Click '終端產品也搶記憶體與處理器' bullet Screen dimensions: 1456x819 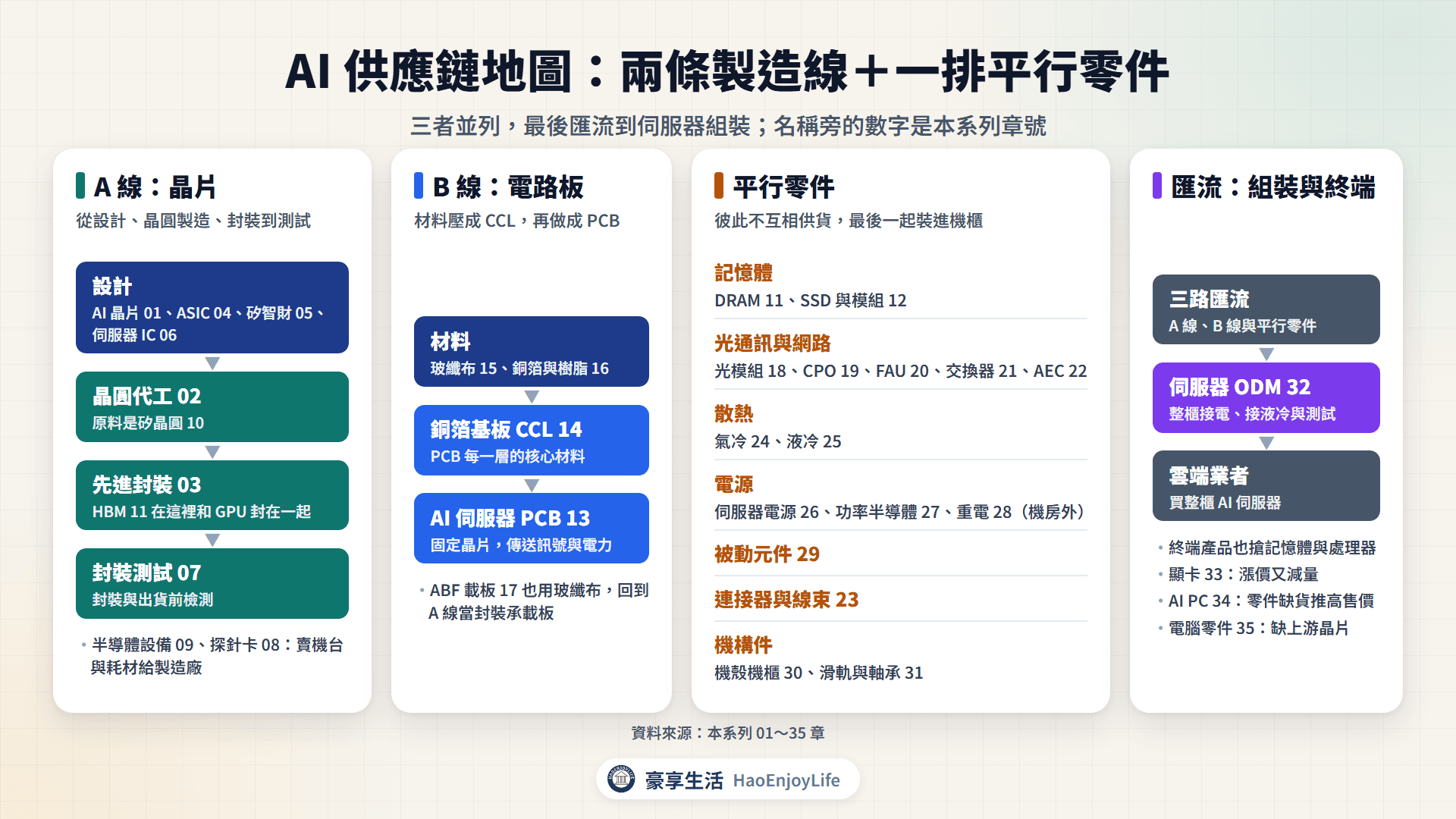pyautogui.click(x=1272, y=548)
